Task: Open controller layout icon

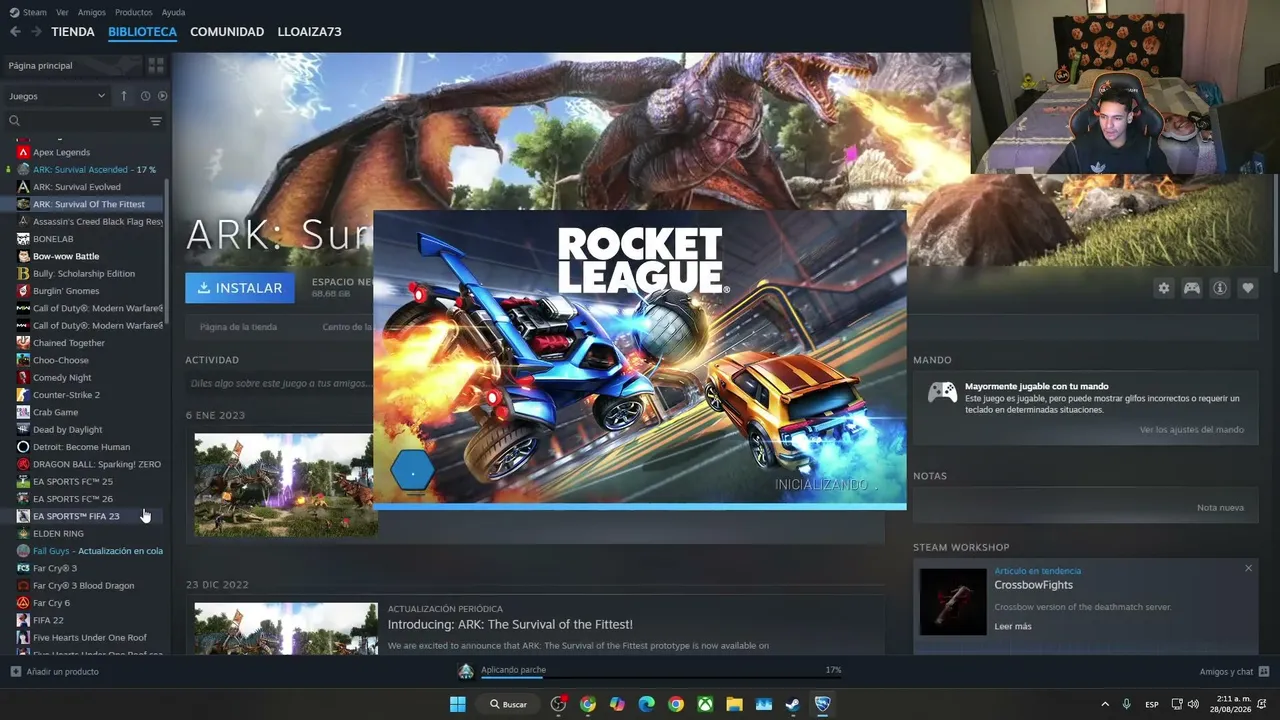Action: click(x=1192, y=288)
